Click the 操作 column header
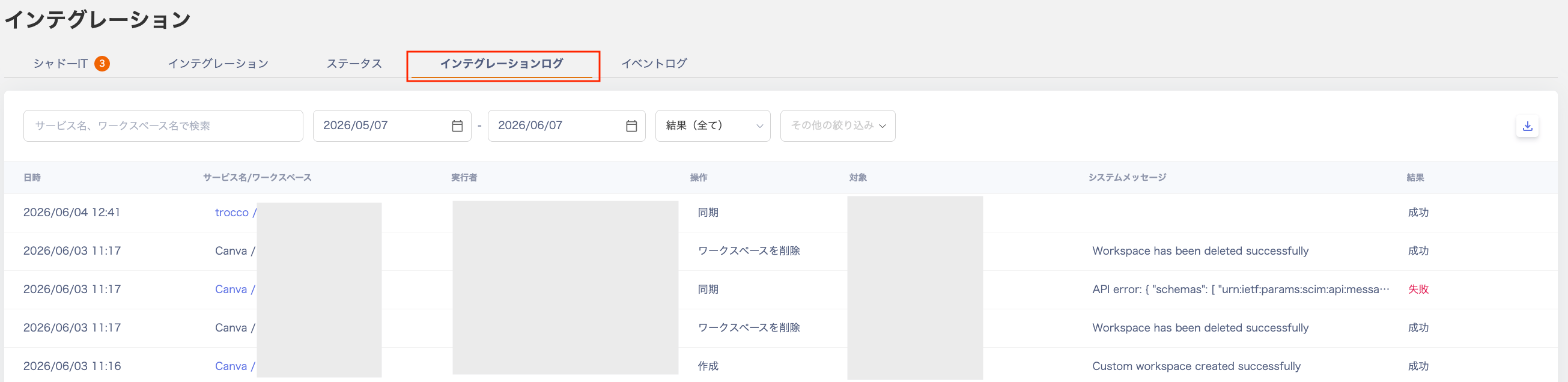The height and width of the screenshot is (382, 1568). point(698,177)
